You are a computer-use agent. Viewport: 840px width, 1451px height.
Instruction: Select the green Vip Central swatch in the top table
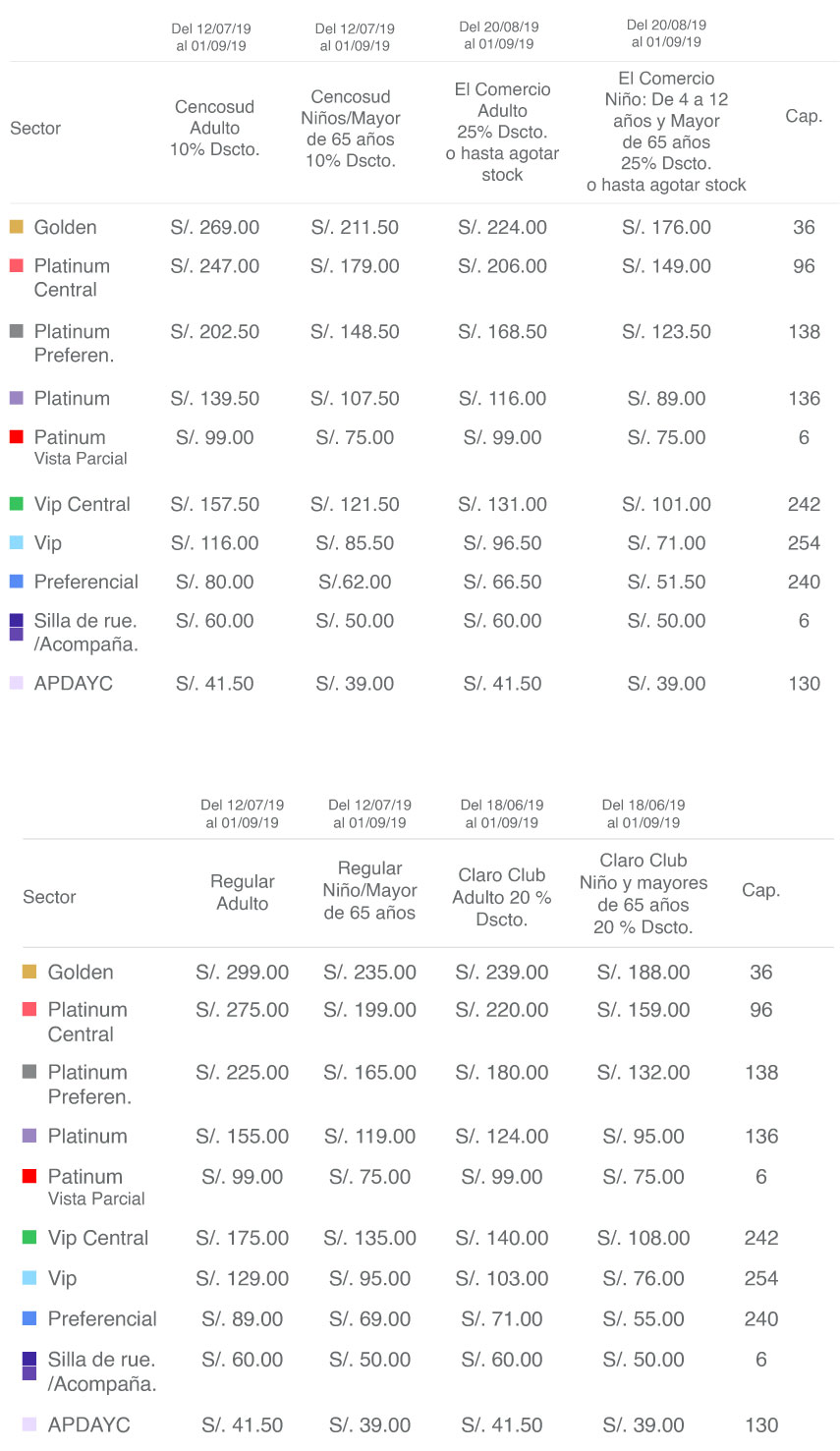click(x=16, y=504)
